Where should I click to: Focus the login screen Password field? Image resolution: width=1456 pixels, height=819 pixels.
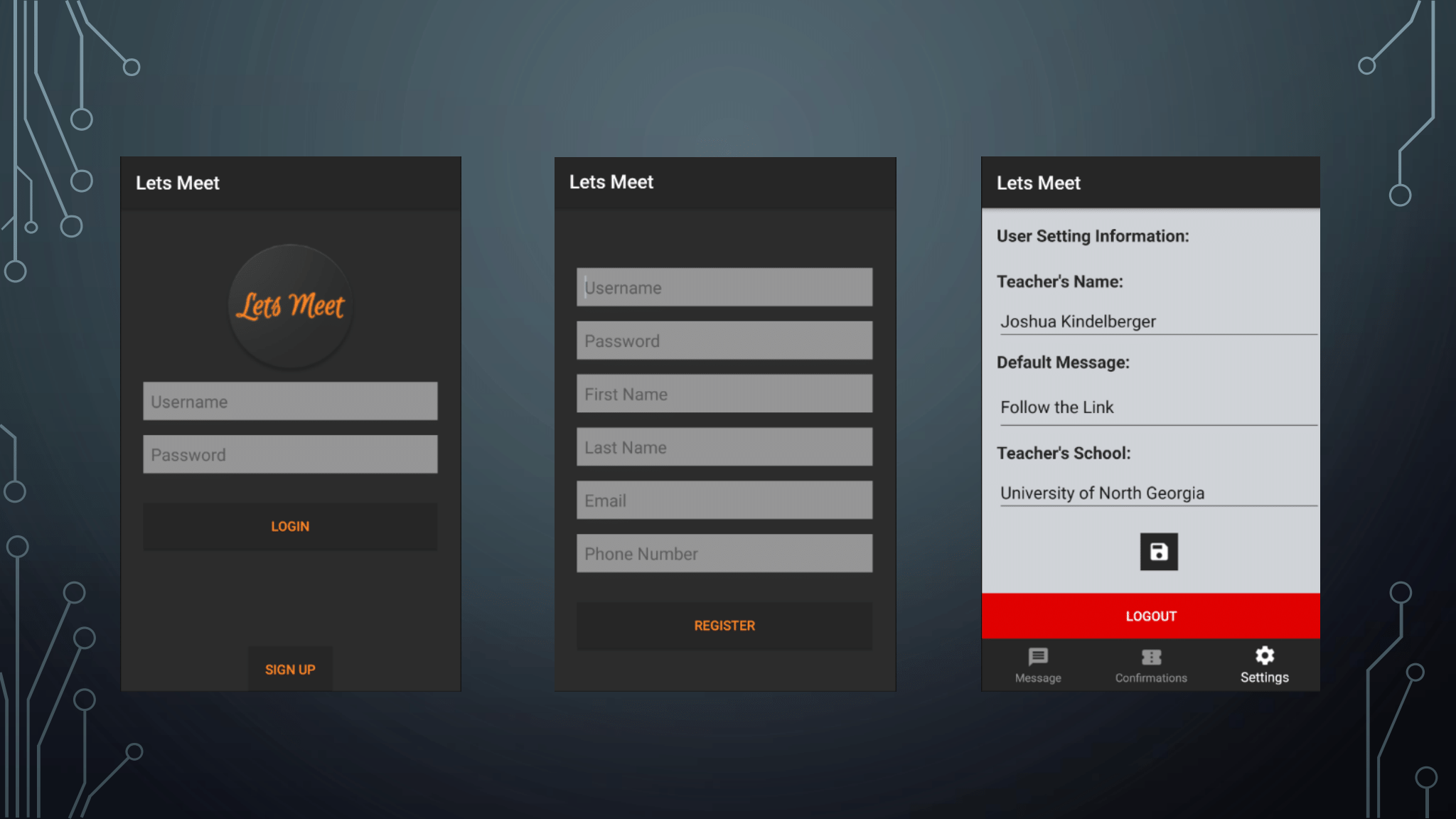click(x=290, y=455)
